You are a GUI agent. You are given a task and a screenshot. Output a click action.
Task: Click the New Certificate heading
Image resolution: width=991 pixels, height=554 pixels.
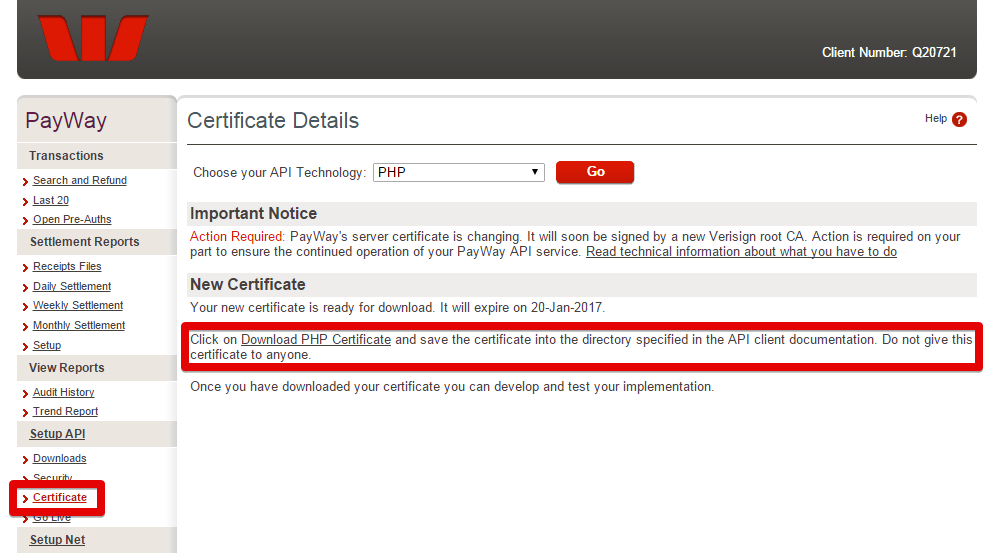[248, 284]
